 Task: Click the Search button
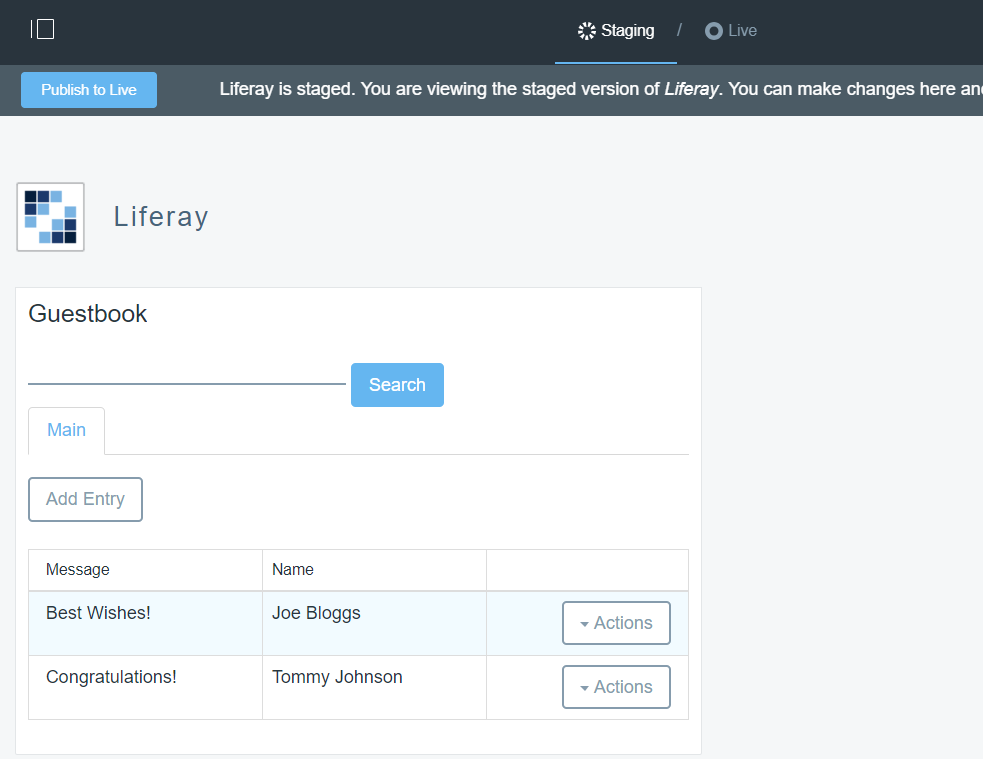(x=397, y=385)
